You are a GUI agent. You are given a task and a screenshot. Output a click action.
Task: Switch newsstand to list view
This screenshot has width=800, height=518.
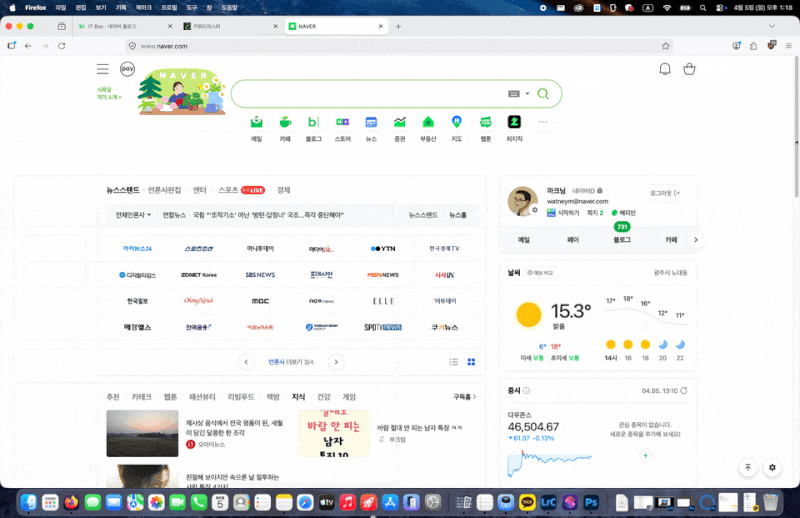pyautogui.click(x=454, y=362)
